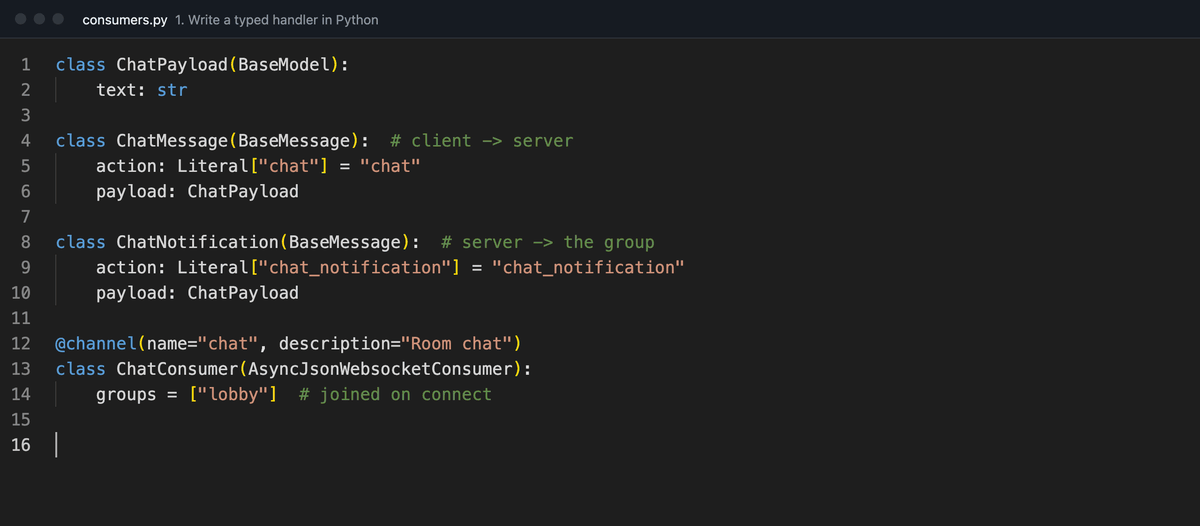1200x526 pixels.
Task: Click the '# client -> server' comment
Action: (482, 141)
